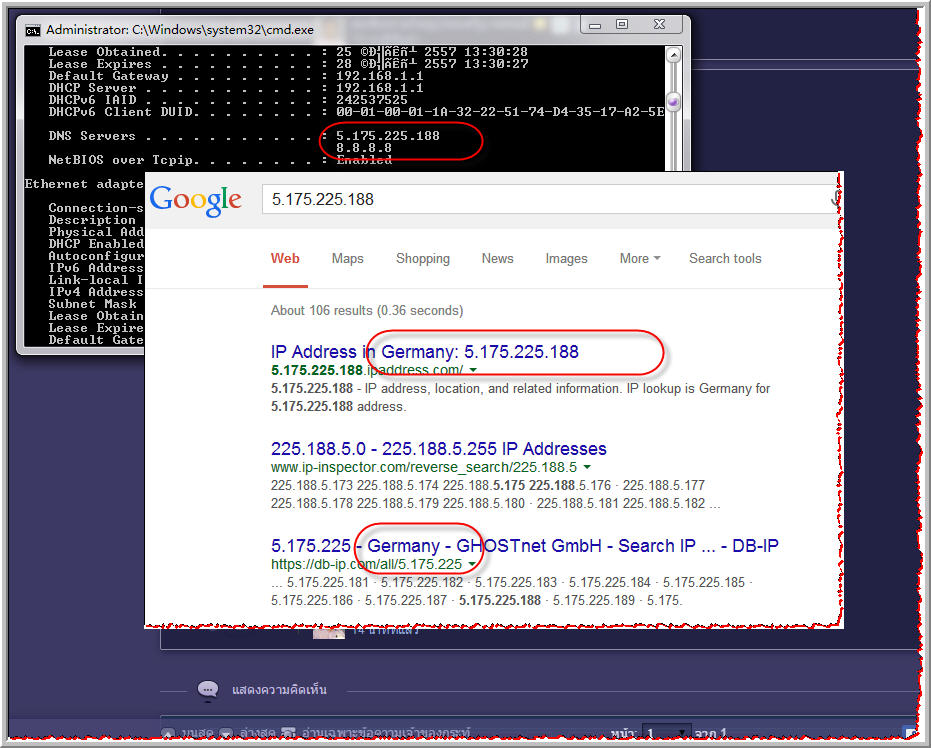Expand dropdown arrow beside ipaddress.com URL
Viewport: 931px width, 748px height.
click(x=473, y=370)
